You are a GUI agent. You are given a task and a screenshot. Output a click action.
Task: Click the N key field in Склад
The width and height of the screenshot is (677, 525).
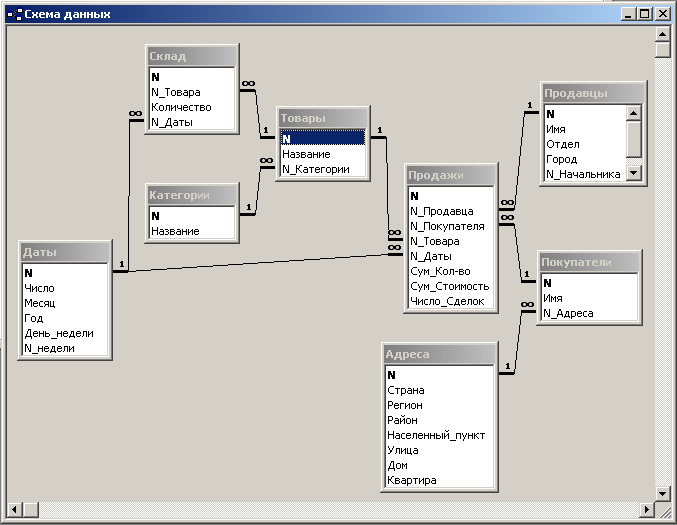[192, 77]
